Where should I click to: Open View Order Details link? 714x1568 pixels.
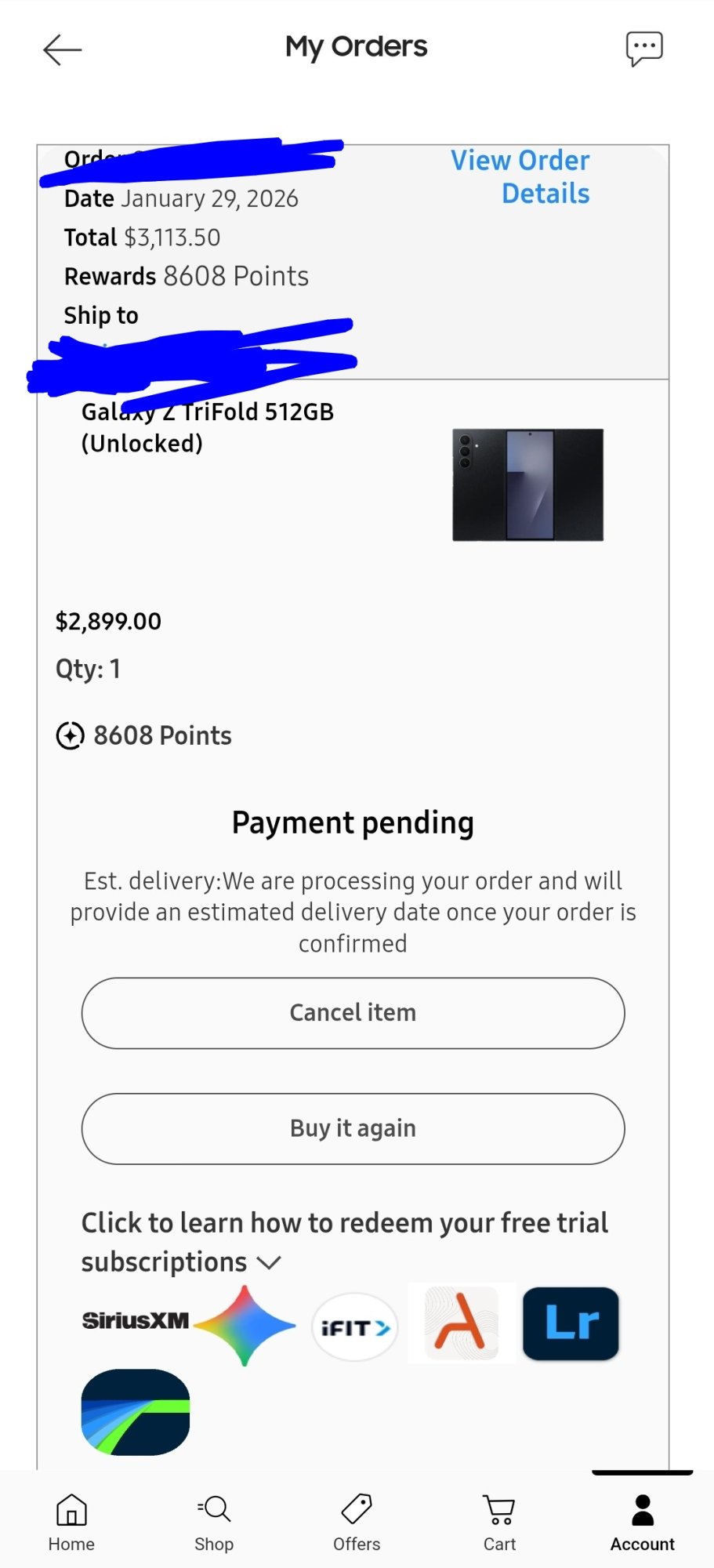click(520, 176)
